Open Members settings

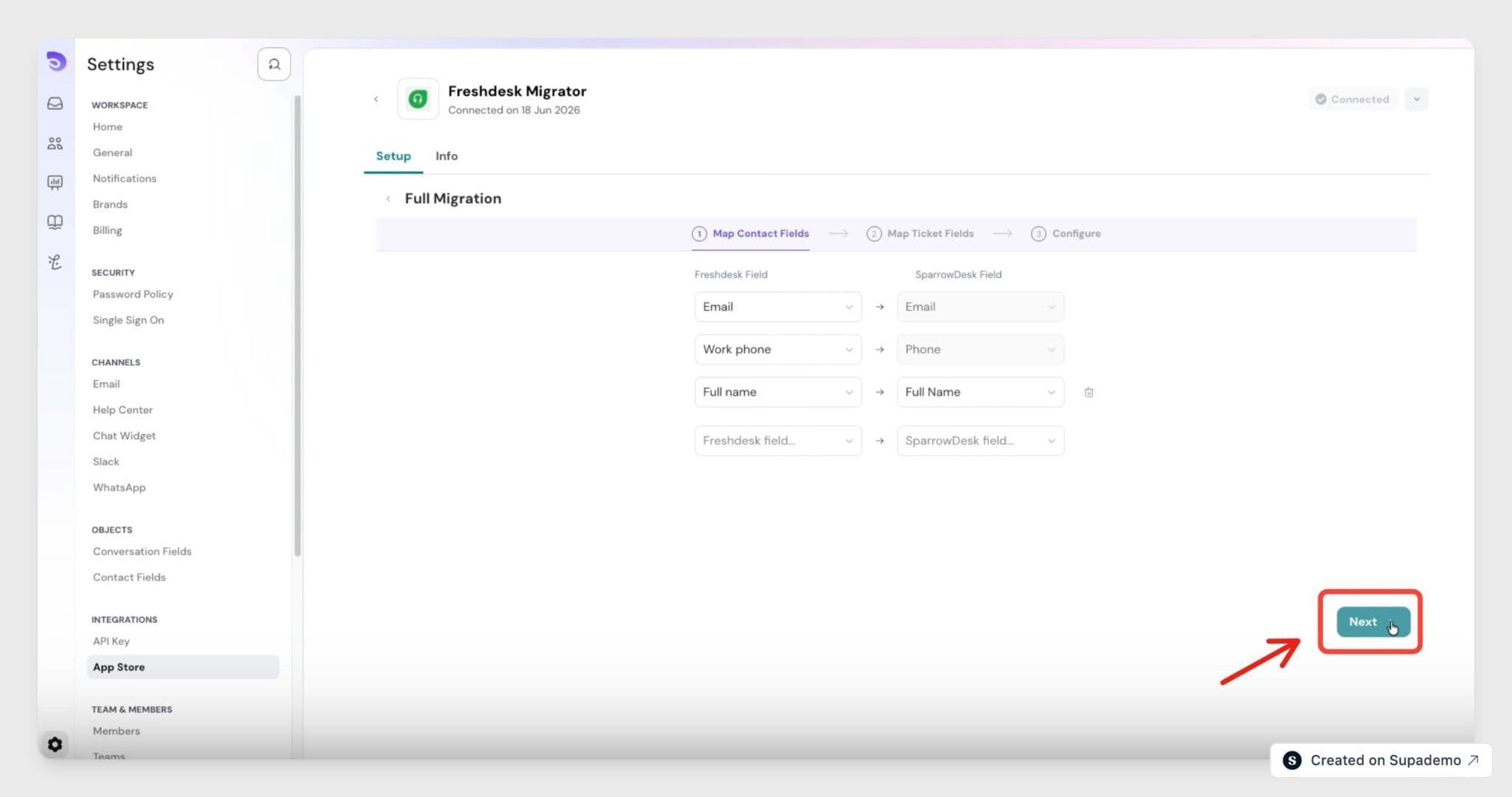tap(116, 731)
